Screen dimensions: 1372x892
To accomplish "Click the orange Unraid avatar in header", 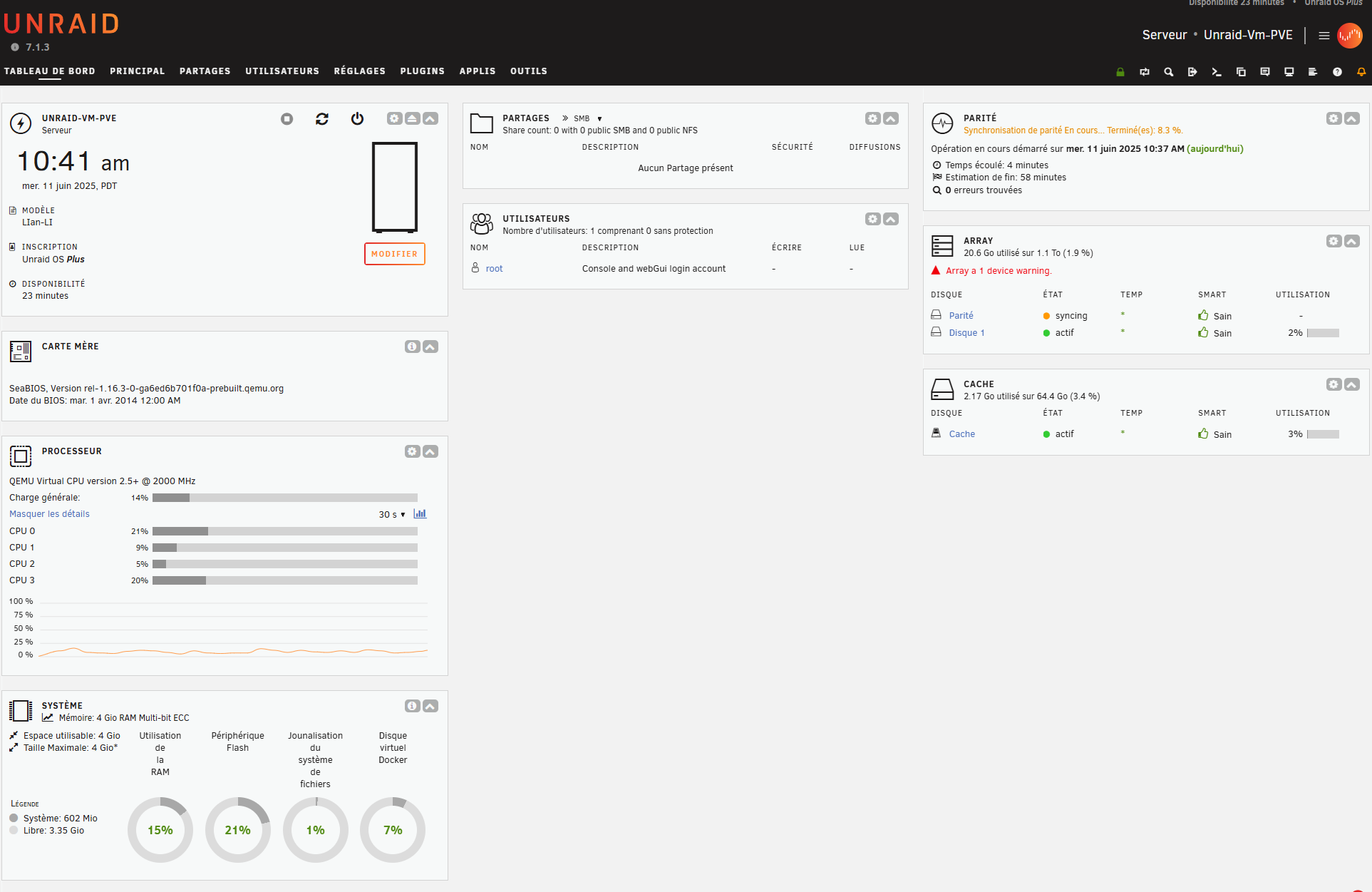I will coord(1349,35).
